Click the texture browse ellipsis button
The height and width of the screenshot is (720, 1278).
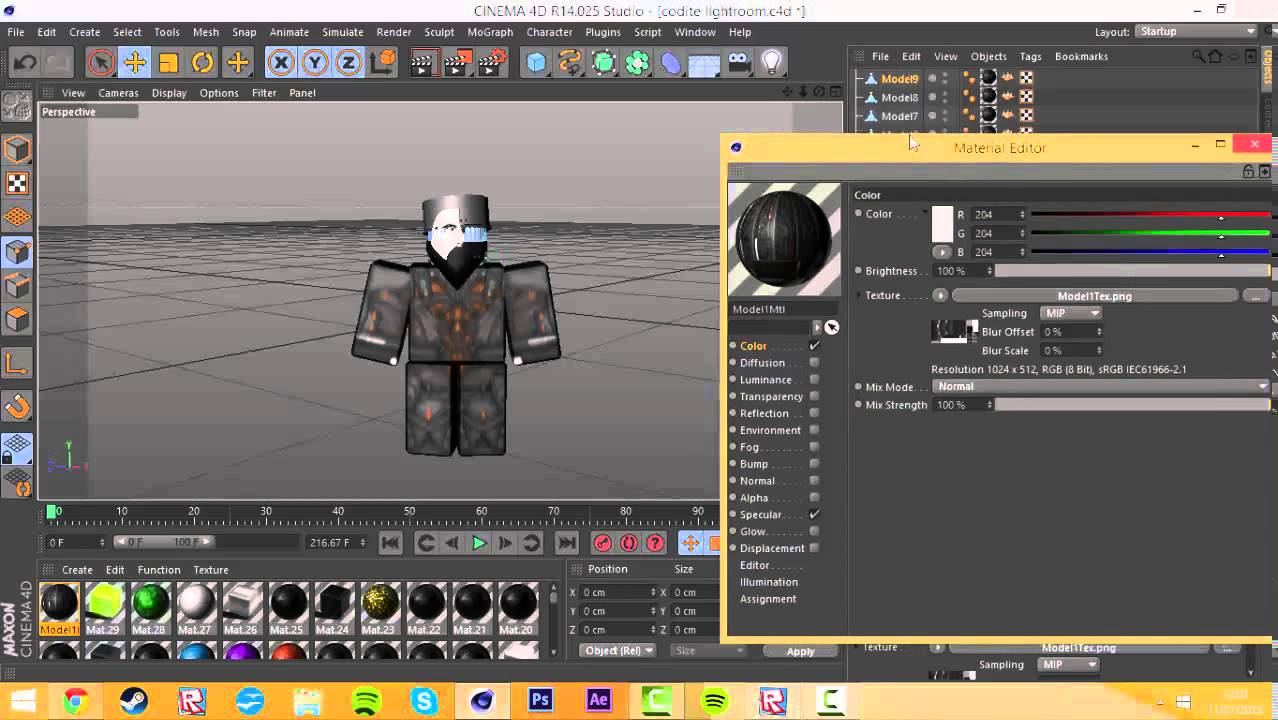pos(1255,296)
